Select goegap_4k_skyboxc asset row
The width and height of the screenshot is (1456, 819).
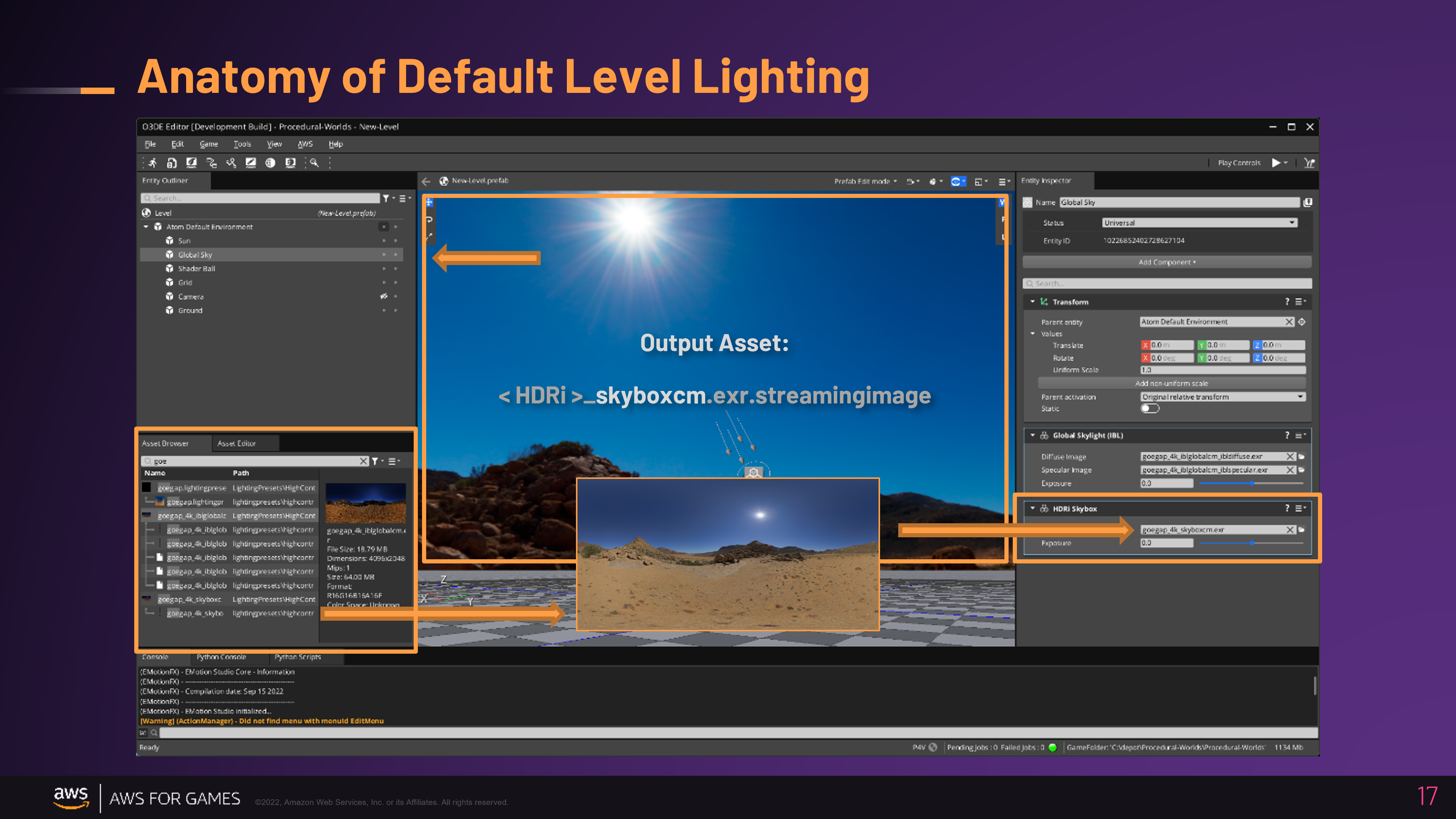[x=229, y=599]
